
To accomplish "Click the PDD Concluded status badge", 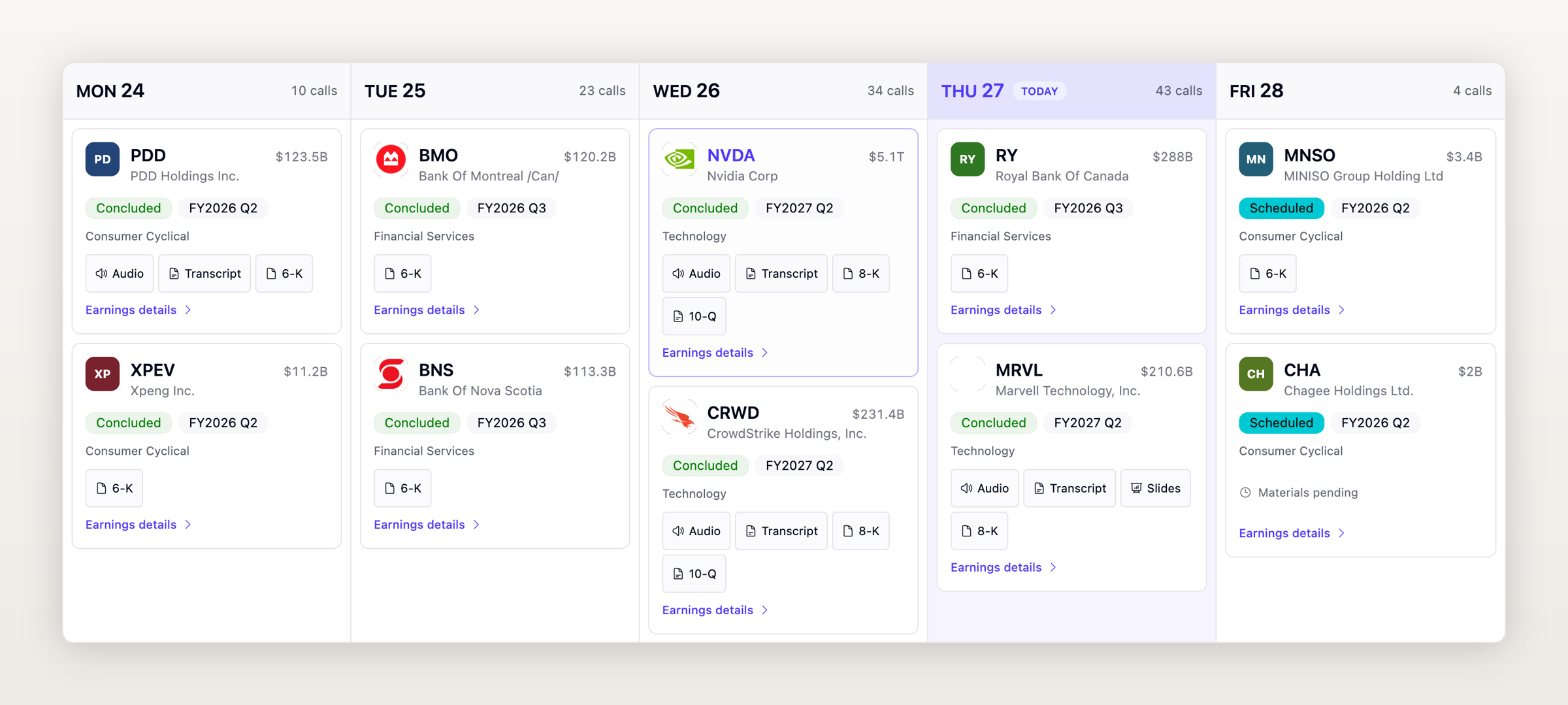I will click(129, 208).
